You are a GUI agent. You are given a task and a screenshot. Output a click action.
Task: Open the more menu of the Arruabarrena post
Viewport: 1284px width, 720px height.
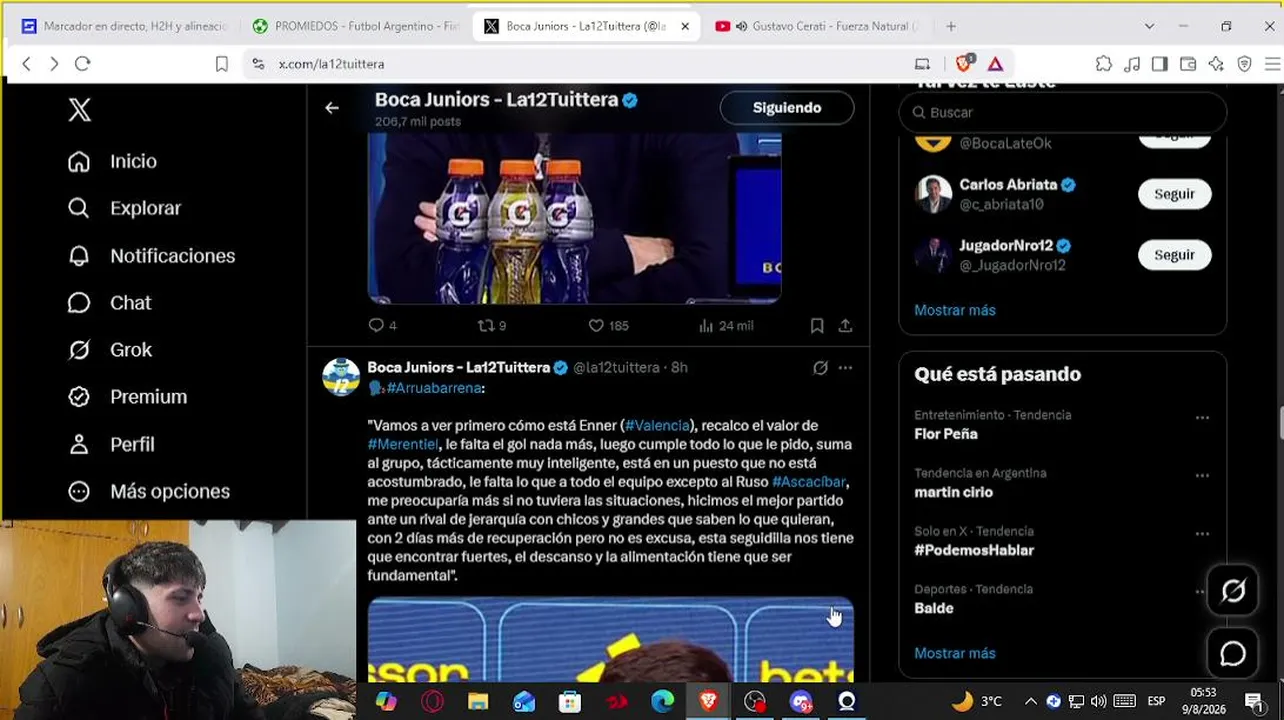click(x=845, y=368)
